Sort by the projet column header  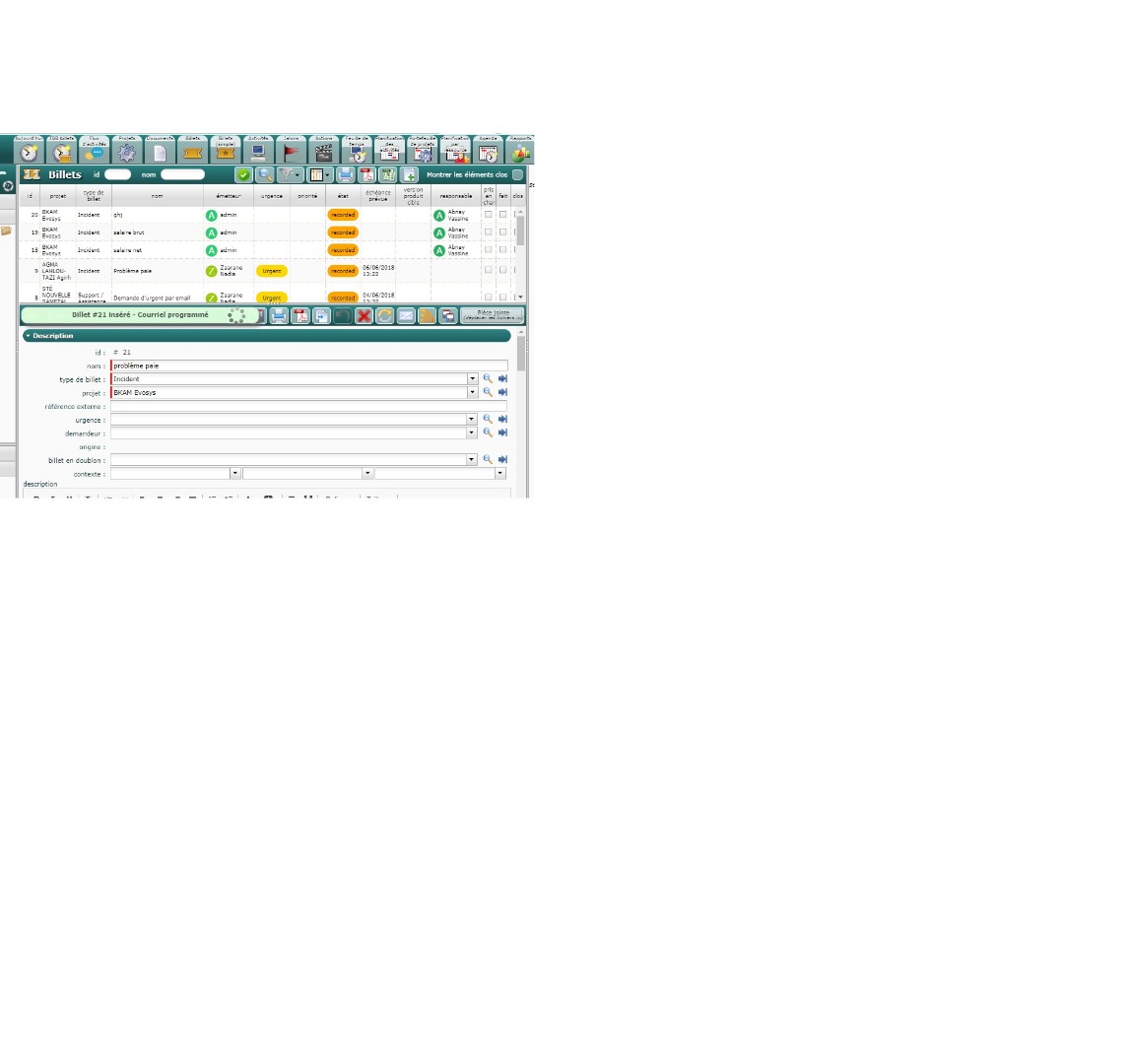tap(58, 195)
